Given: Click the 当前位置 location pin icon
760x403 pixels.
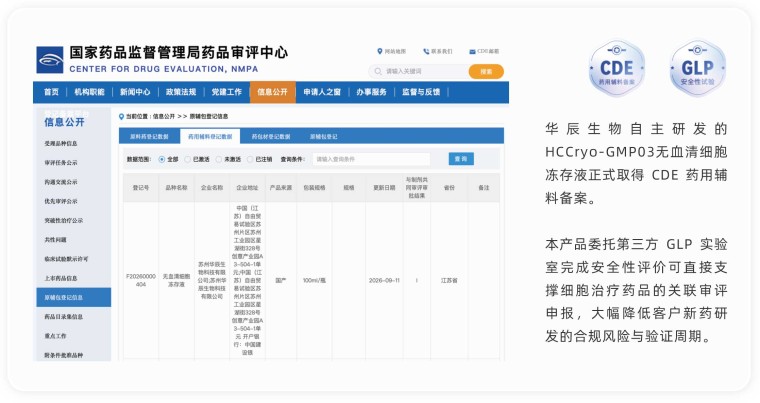Looking at the screenshot, I should point(121,116).
